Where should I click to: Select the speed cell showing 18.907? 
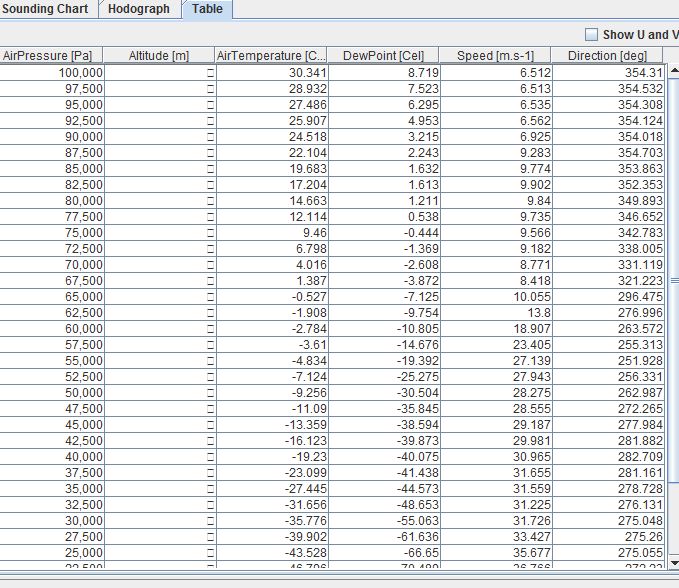(x=498, y=329)
